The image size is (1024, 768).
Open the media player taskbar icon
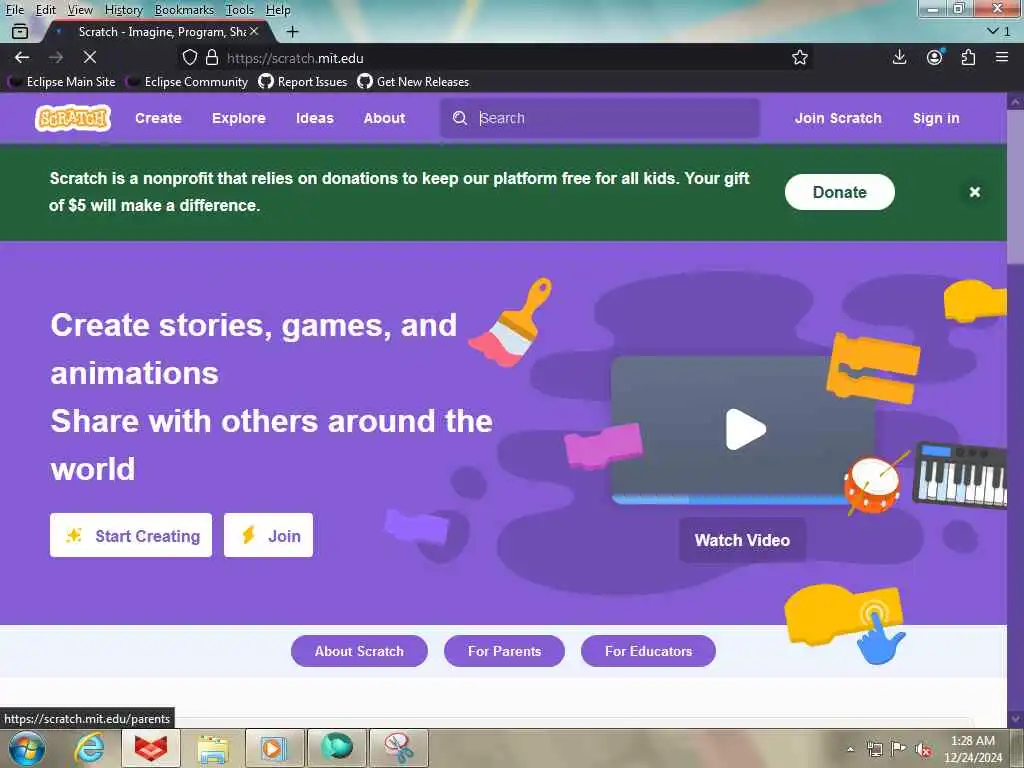(x=274, y=748)
